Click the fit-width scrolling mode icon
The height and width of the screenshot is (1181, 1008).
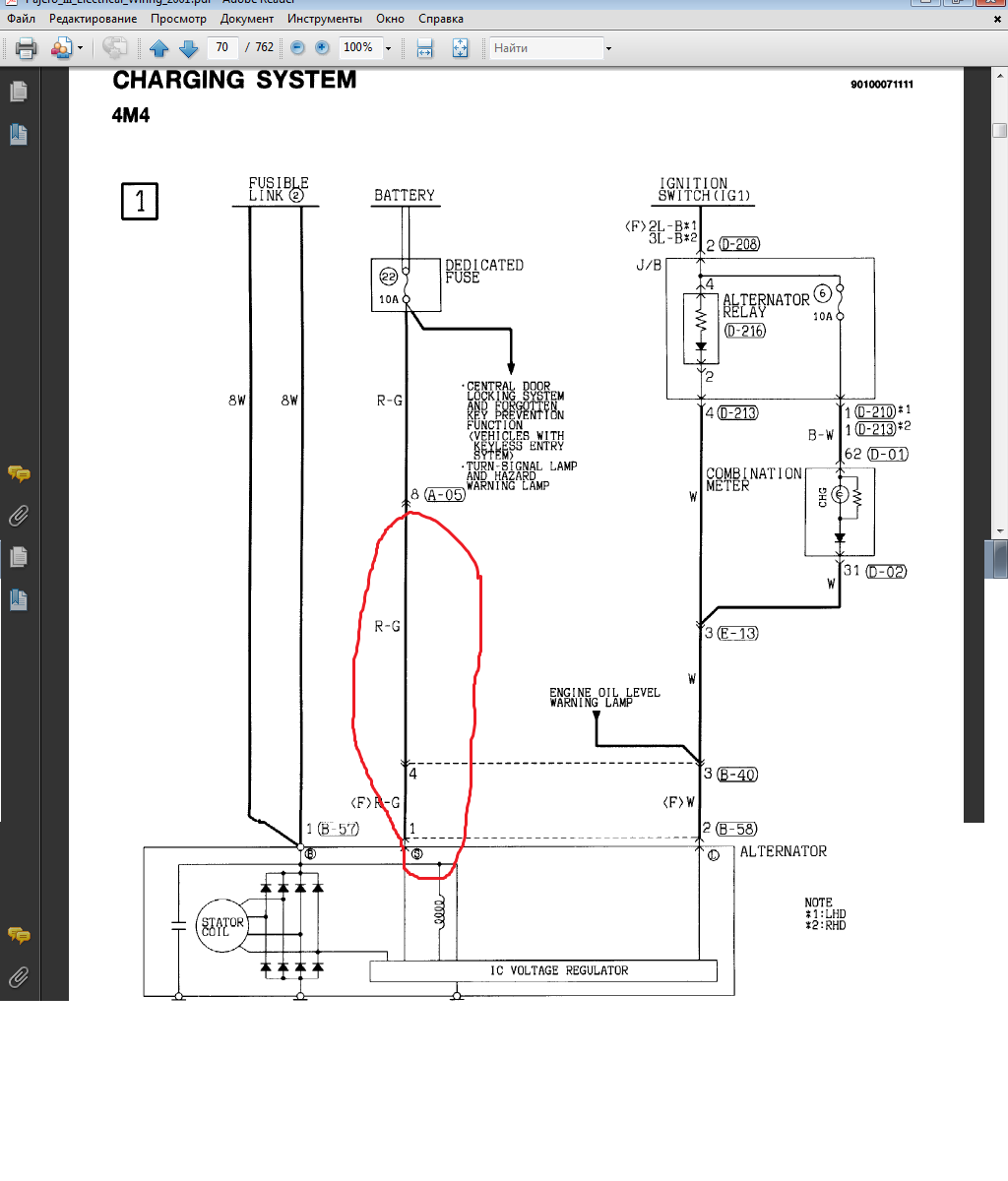424,48
